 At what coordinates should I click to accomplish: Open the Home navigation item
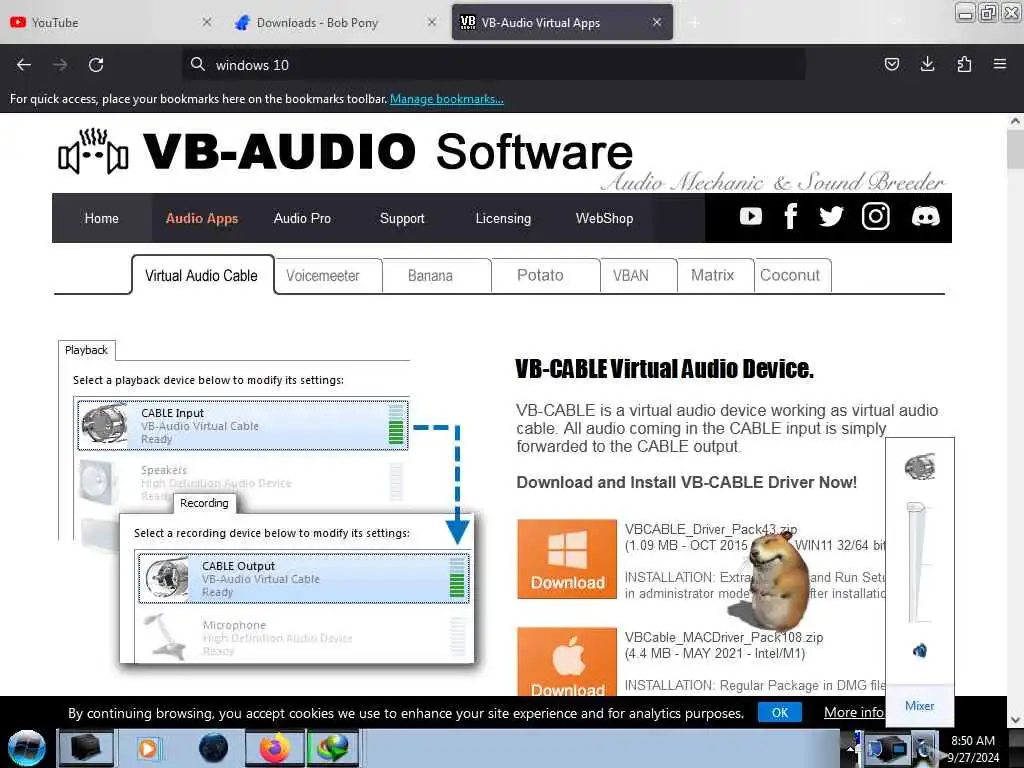[101, 218]
